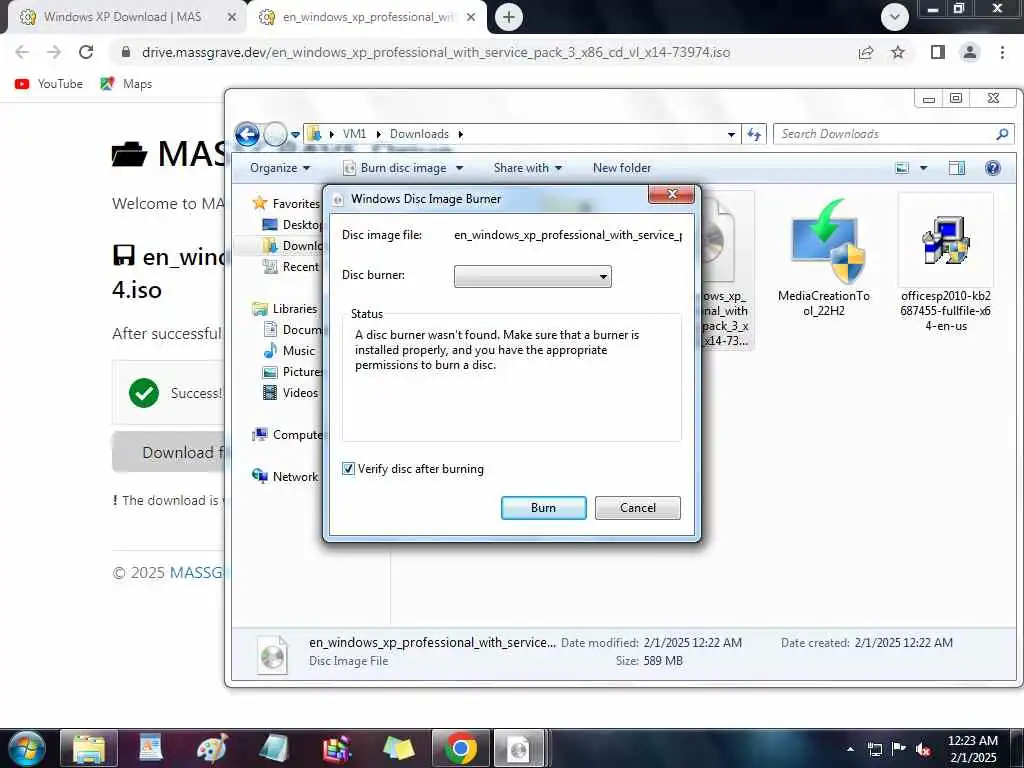Open Videos library in navigation pane

(291, 392)
